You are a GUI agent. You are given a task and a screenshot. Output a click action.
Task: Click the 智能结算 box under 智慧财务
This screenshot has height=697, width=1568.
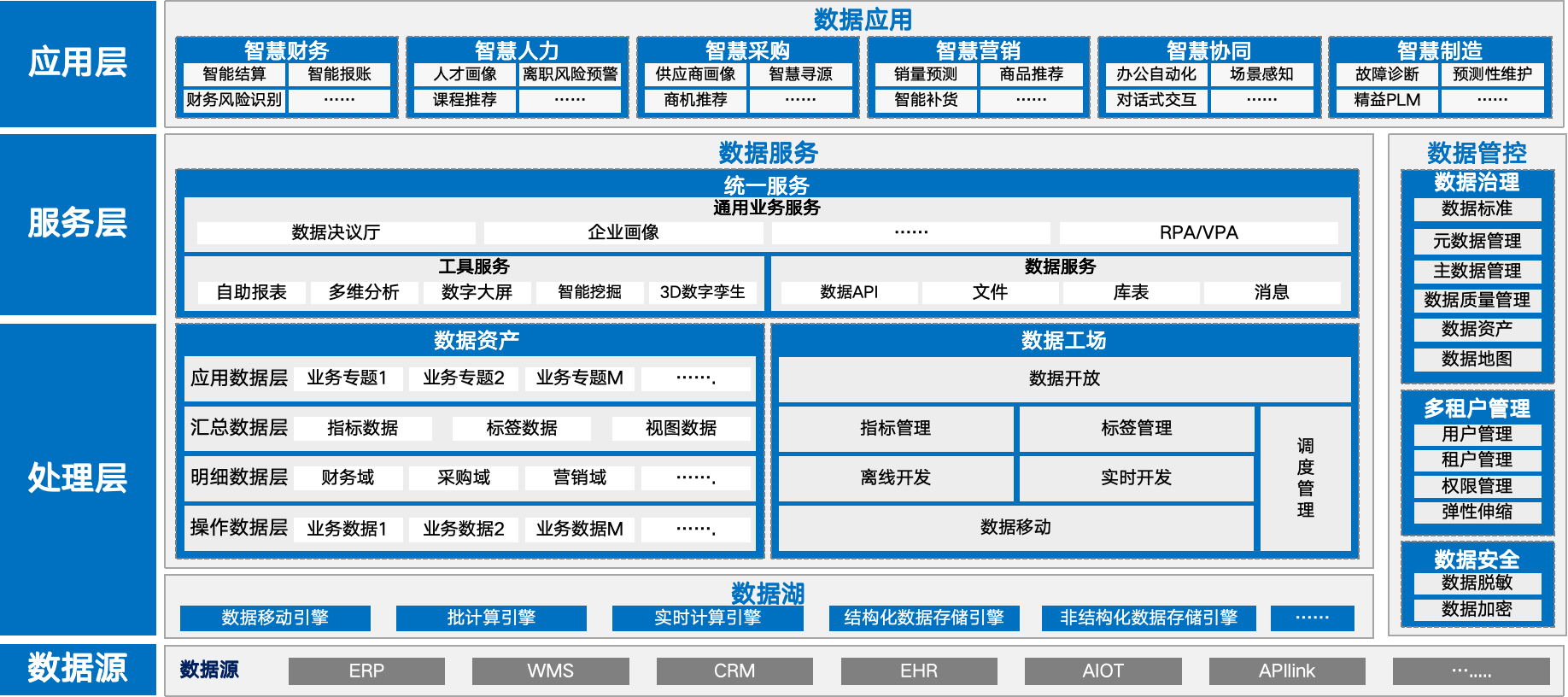pos(234,74)
